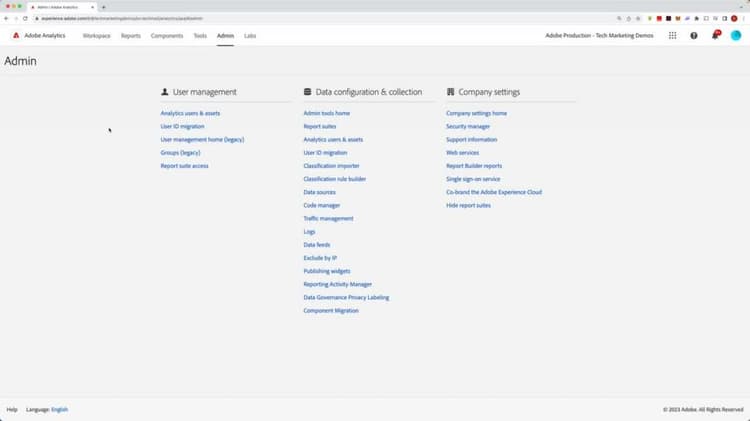
Task: Open the Traffic management link
Action: [x=328, y=219]
